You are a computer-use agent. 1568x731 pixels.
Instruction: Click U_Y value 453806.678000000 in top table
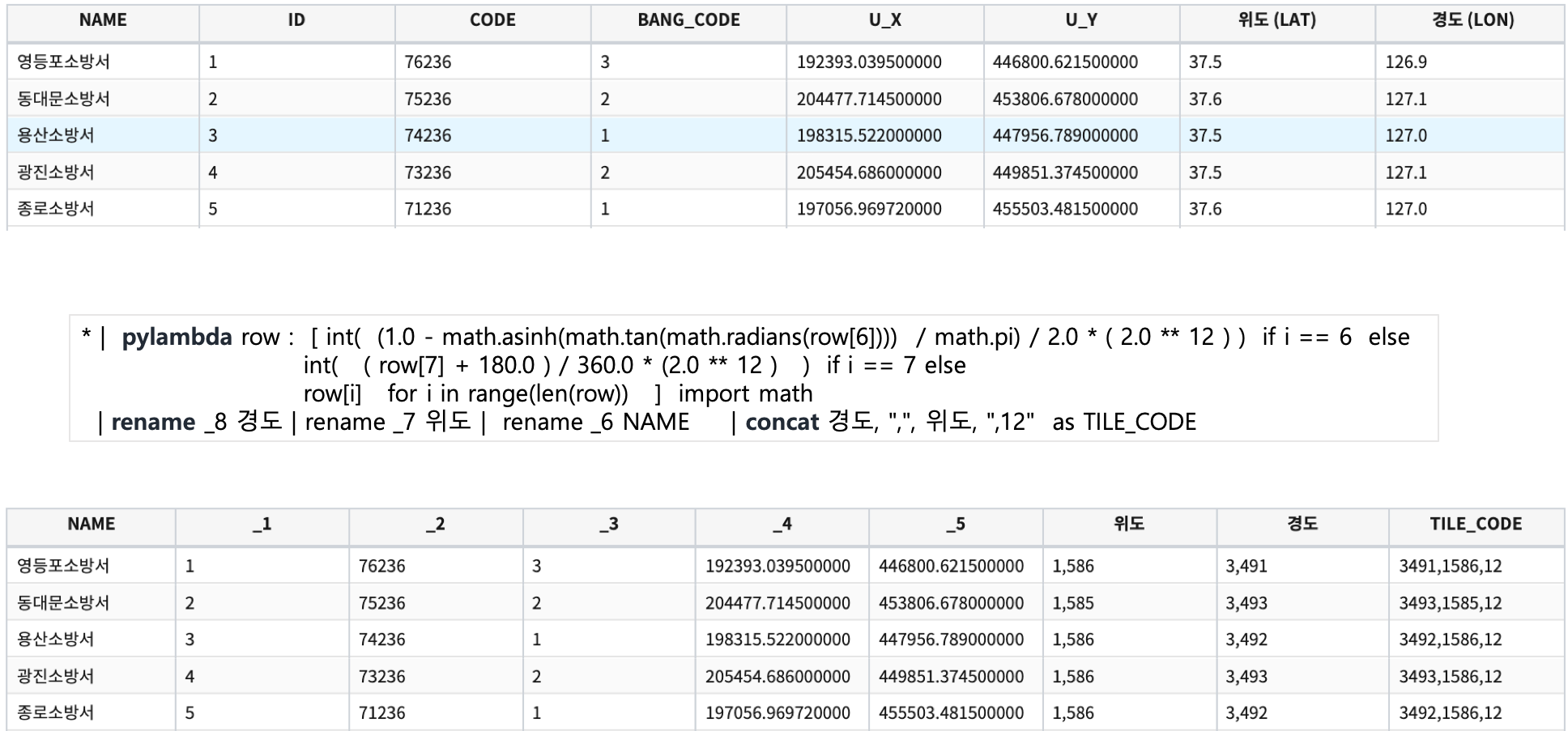1065,100
